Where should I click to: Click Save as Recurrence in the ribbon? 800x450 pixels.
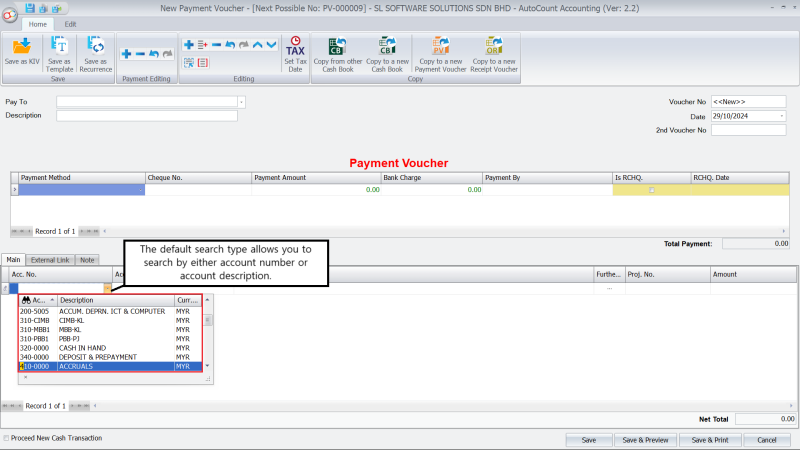(x=95, y=54)
